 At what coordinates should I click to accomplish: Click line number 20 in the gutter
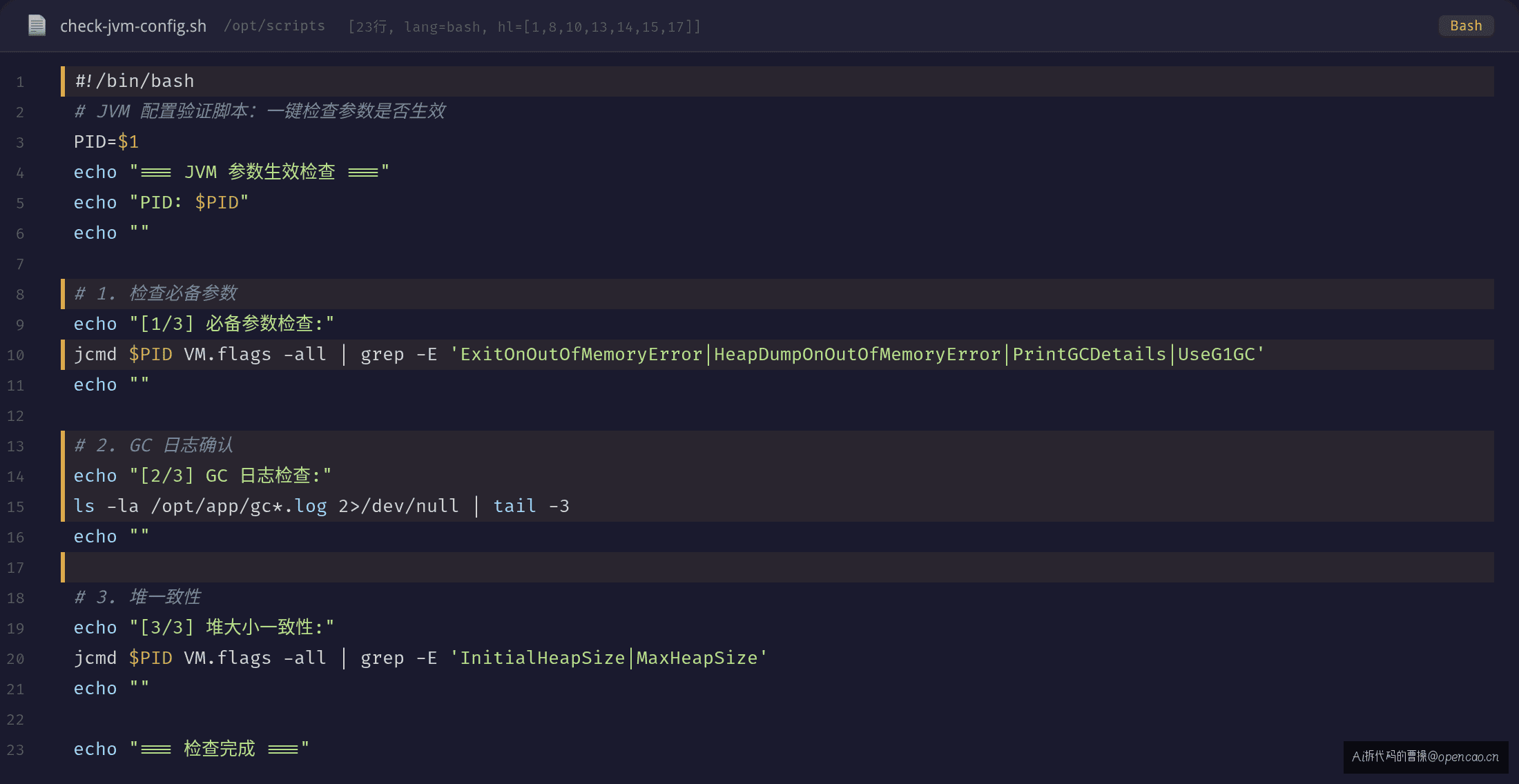15,659
